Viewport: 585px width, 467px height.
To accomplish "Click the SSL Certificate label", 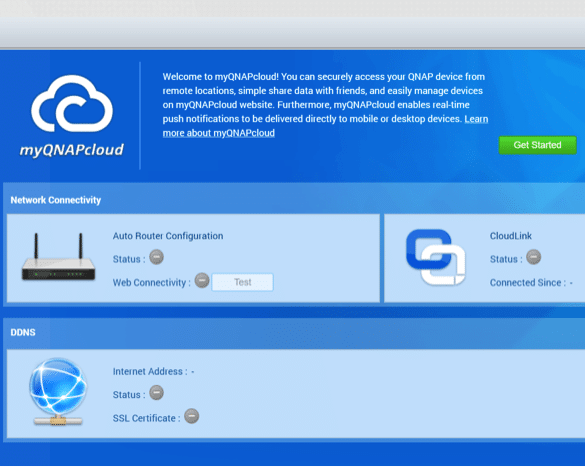I will click(x=146, y=418).
